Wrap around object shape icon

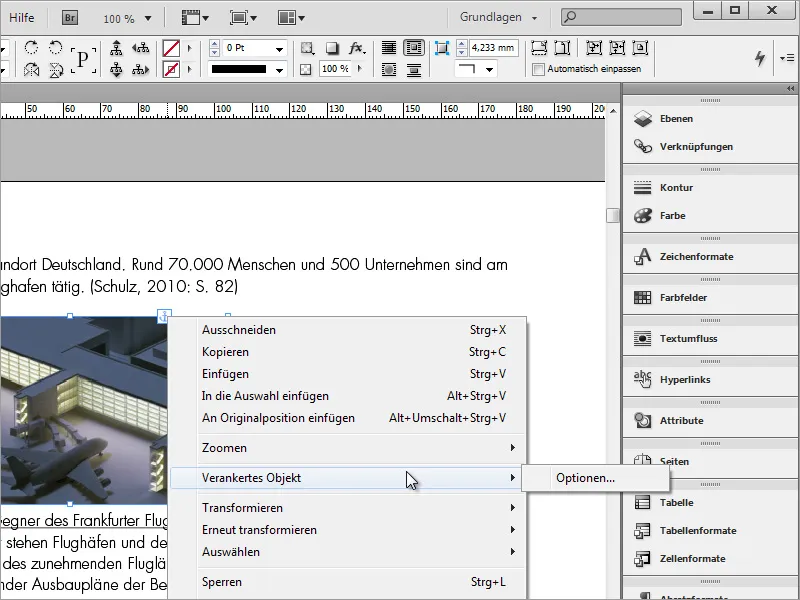pos(389,69)
